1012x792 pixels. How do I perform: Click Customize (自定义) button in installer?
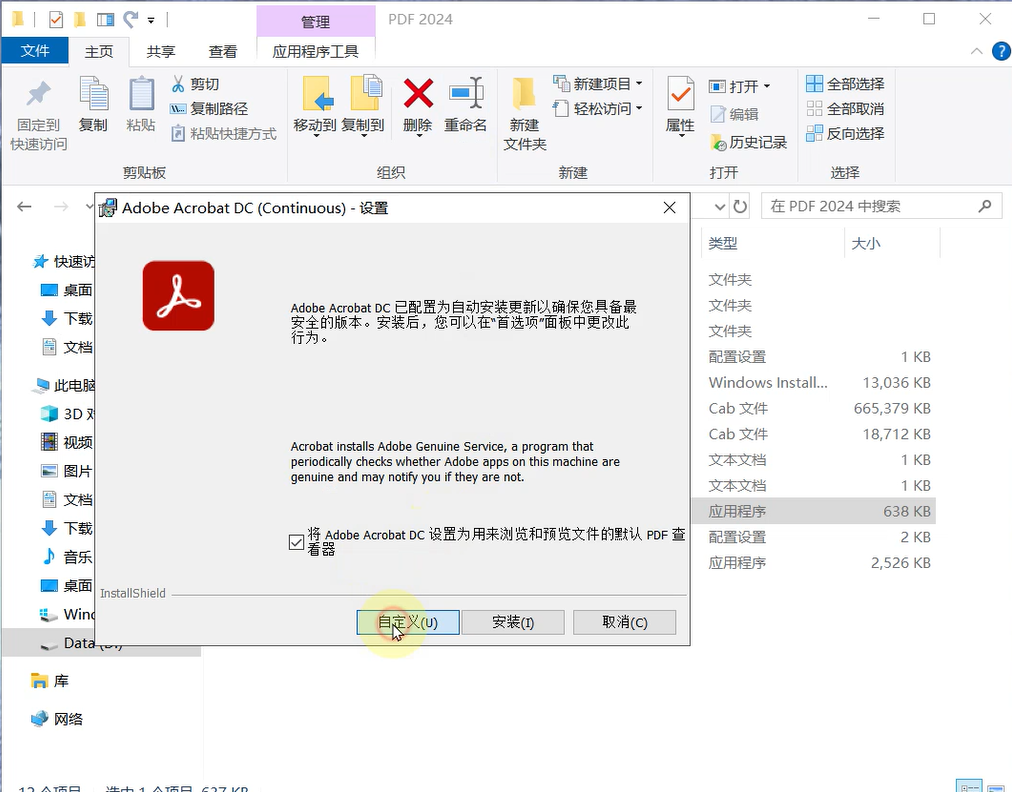(408, 622)
